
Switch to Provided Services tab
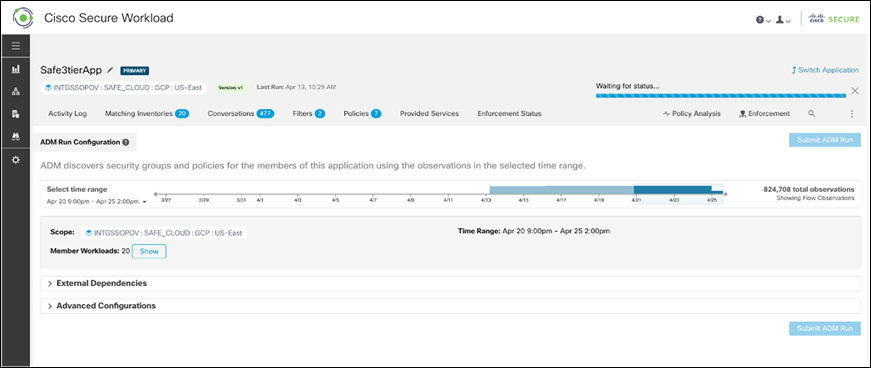click(429, 113)
